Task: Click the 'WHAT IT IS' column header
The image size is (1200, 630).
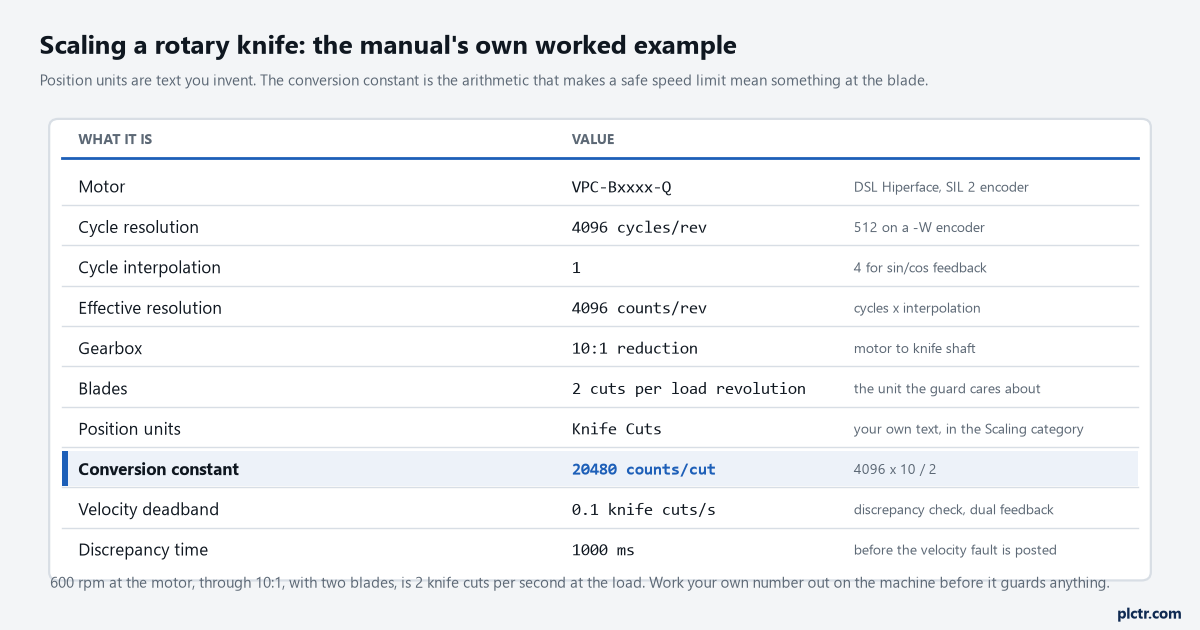Action: coord(115,139)
